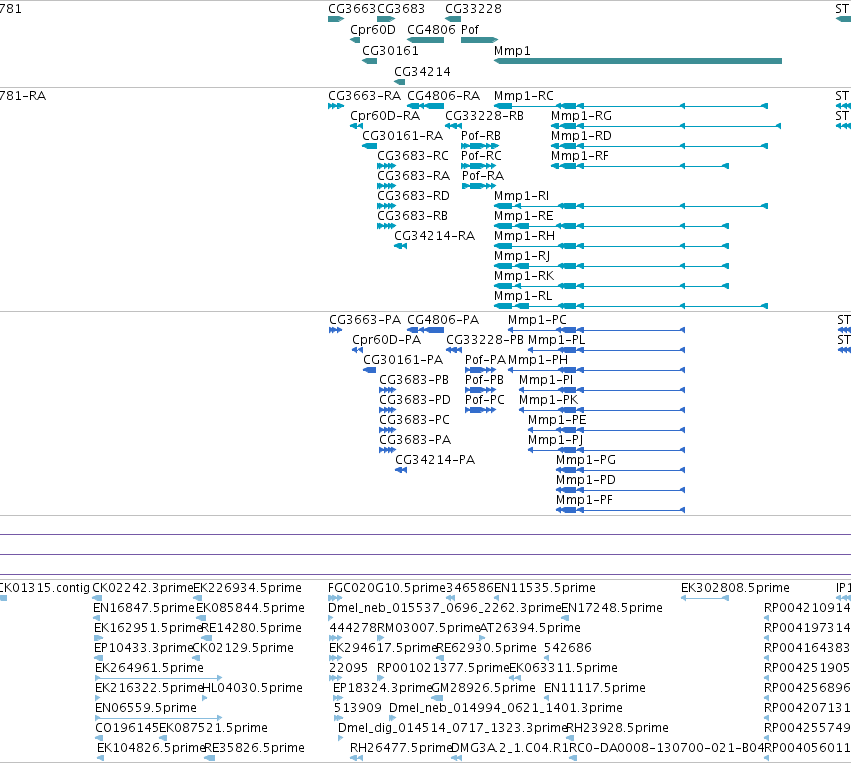The image size is (851, 763).
Task: Click transcript Mmp1-RC
Action: [631, 106]
